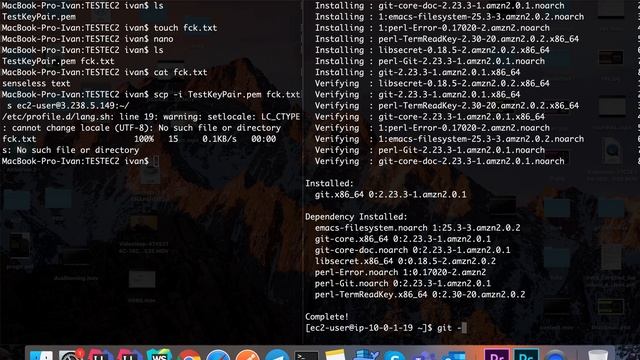Open the yellow Notes app in Dock
640x360 pixels.
pyautogui.click(x=336, y=355)
